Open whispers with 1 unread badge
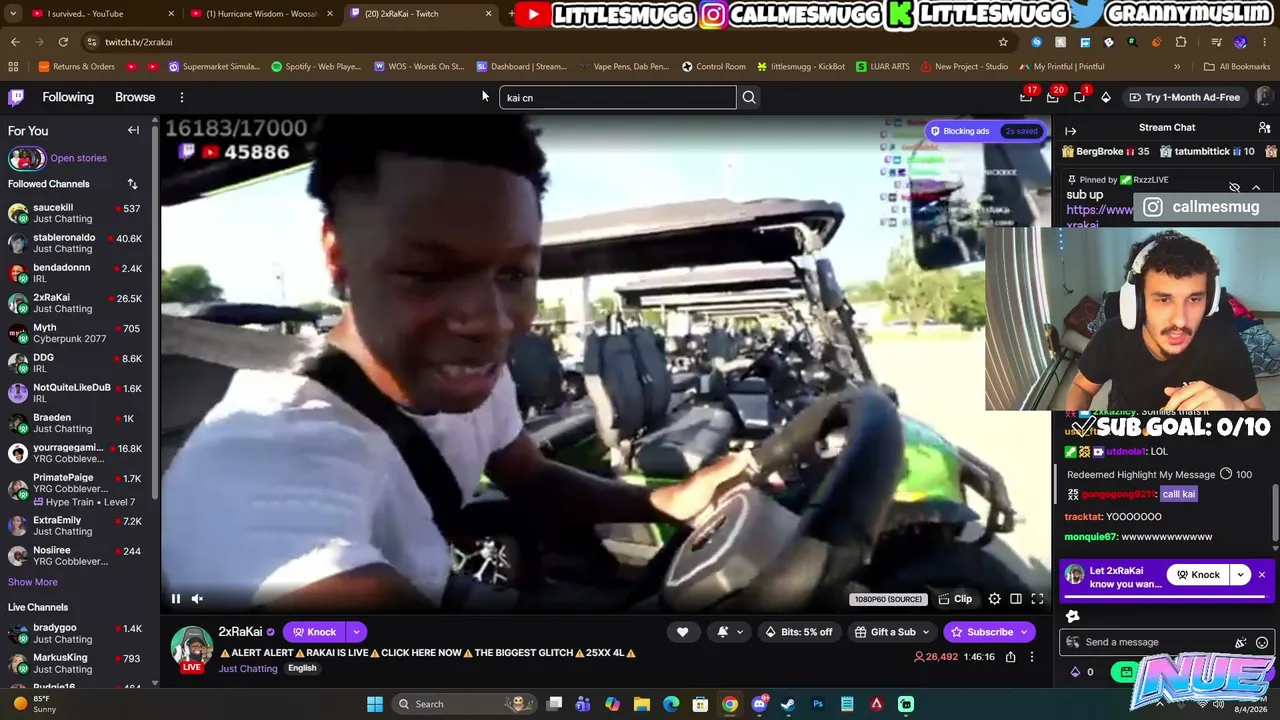Viewport: 1280px width, 720px height. (x=1080, y=97)
